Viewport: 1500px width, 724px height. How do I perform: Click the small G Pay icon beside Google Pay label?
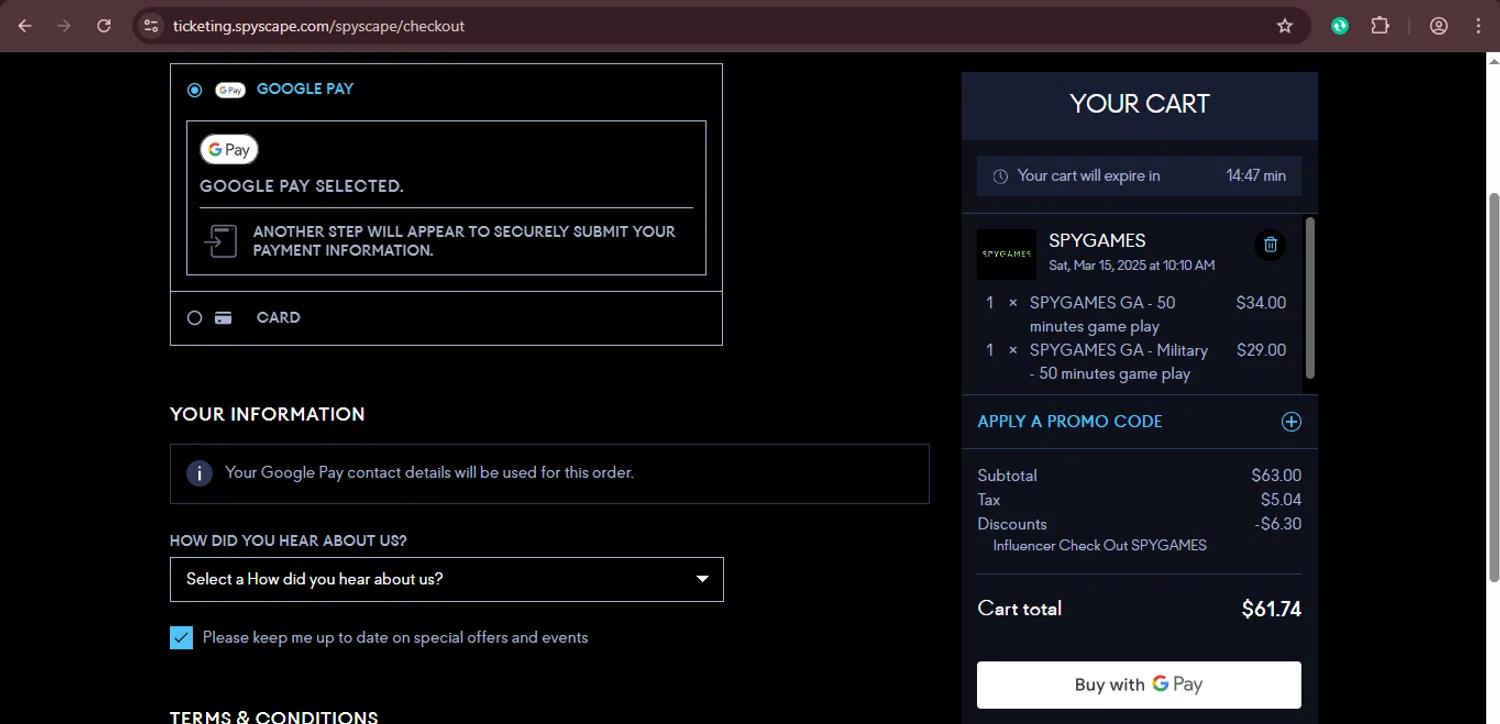pyautogui.click(x=230, y=90)
